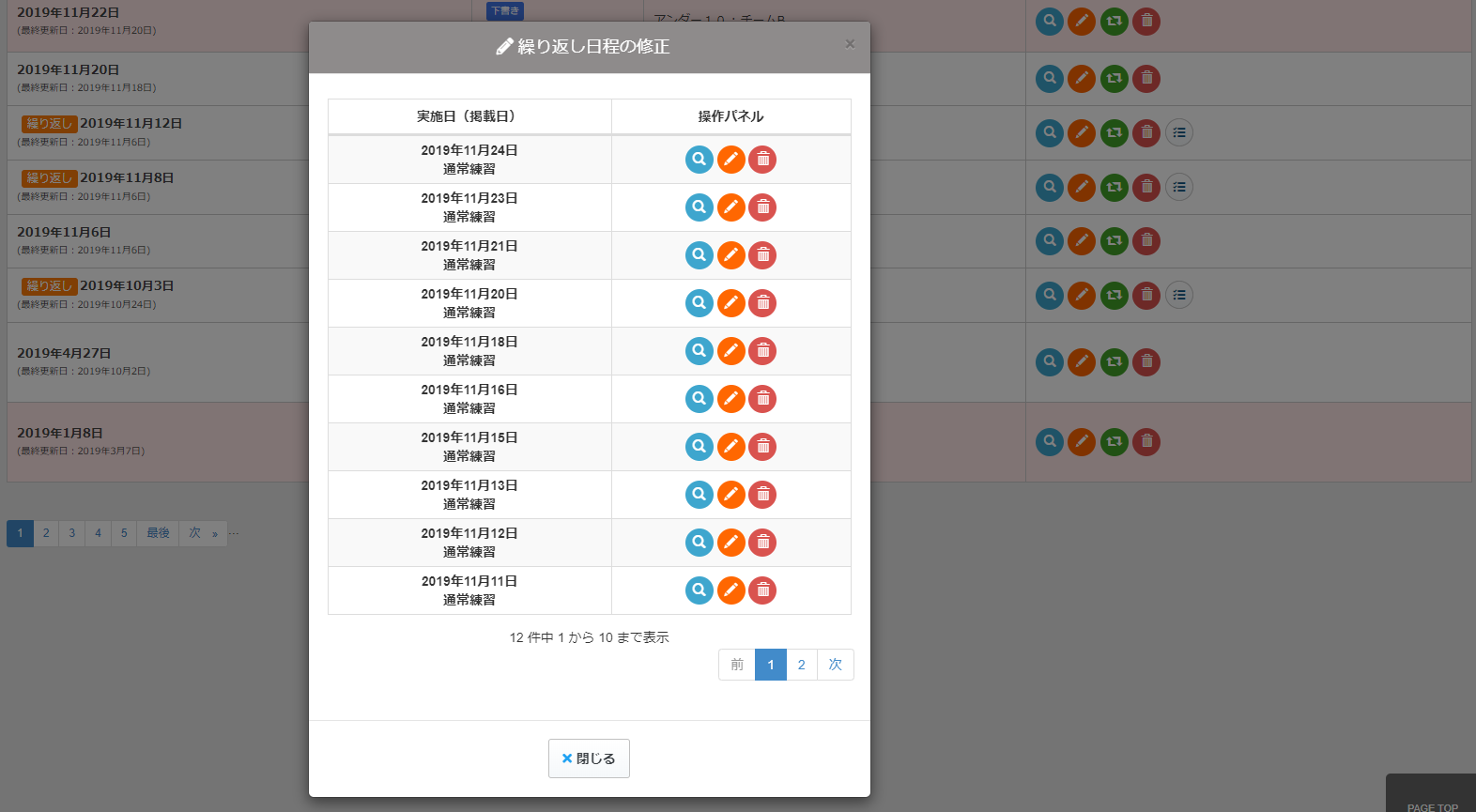Go to page 2 of the modal list

pos(801,665)
